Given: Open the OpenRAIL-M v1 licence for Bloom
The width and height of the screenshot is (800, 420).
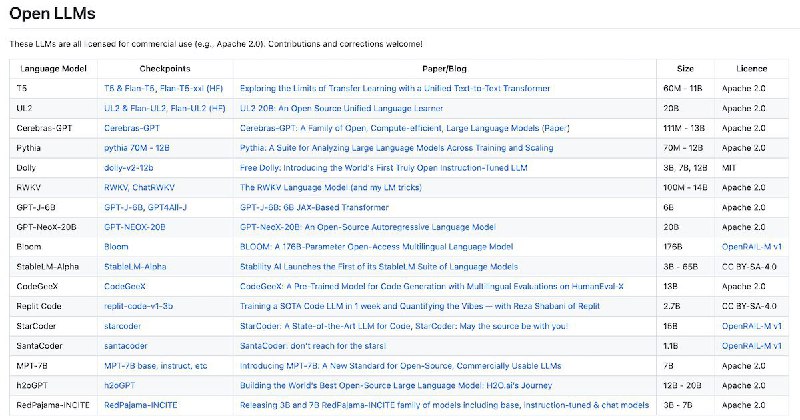Looking at the screenshot, I should [752, 247].
